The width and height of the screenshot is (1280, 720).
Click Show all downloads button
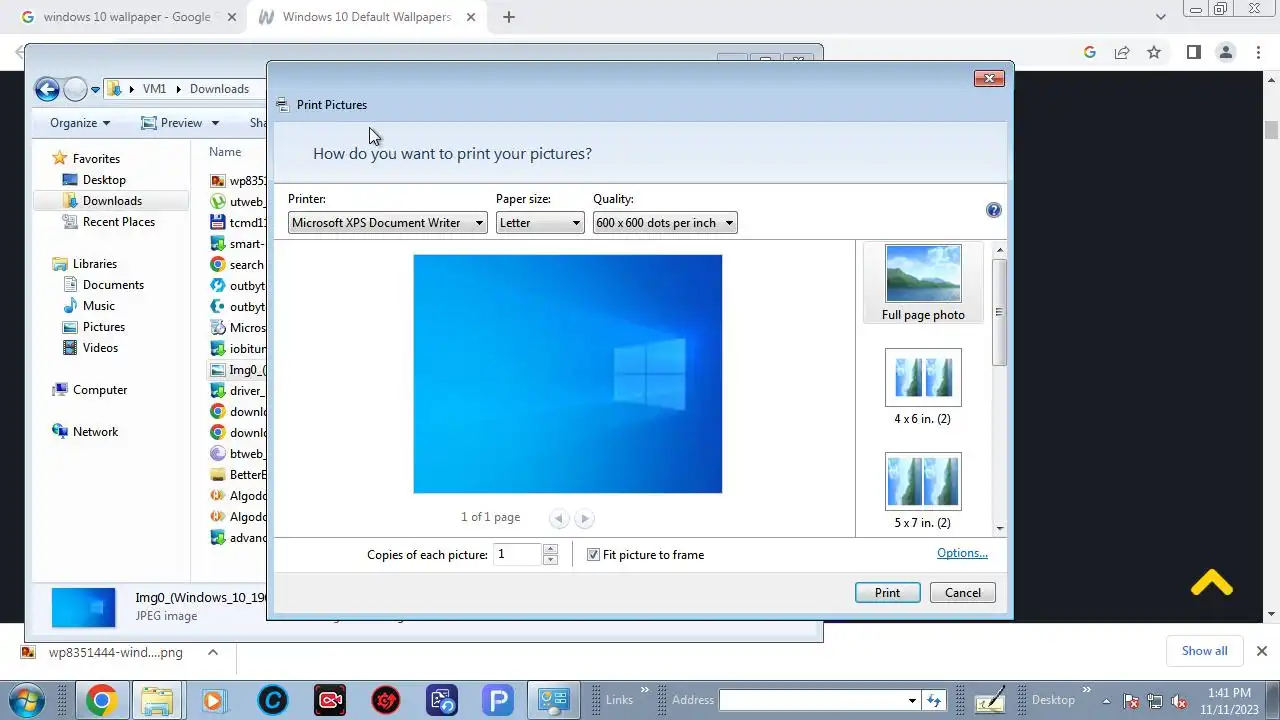pyautogui.click(x=1204, y=651)
